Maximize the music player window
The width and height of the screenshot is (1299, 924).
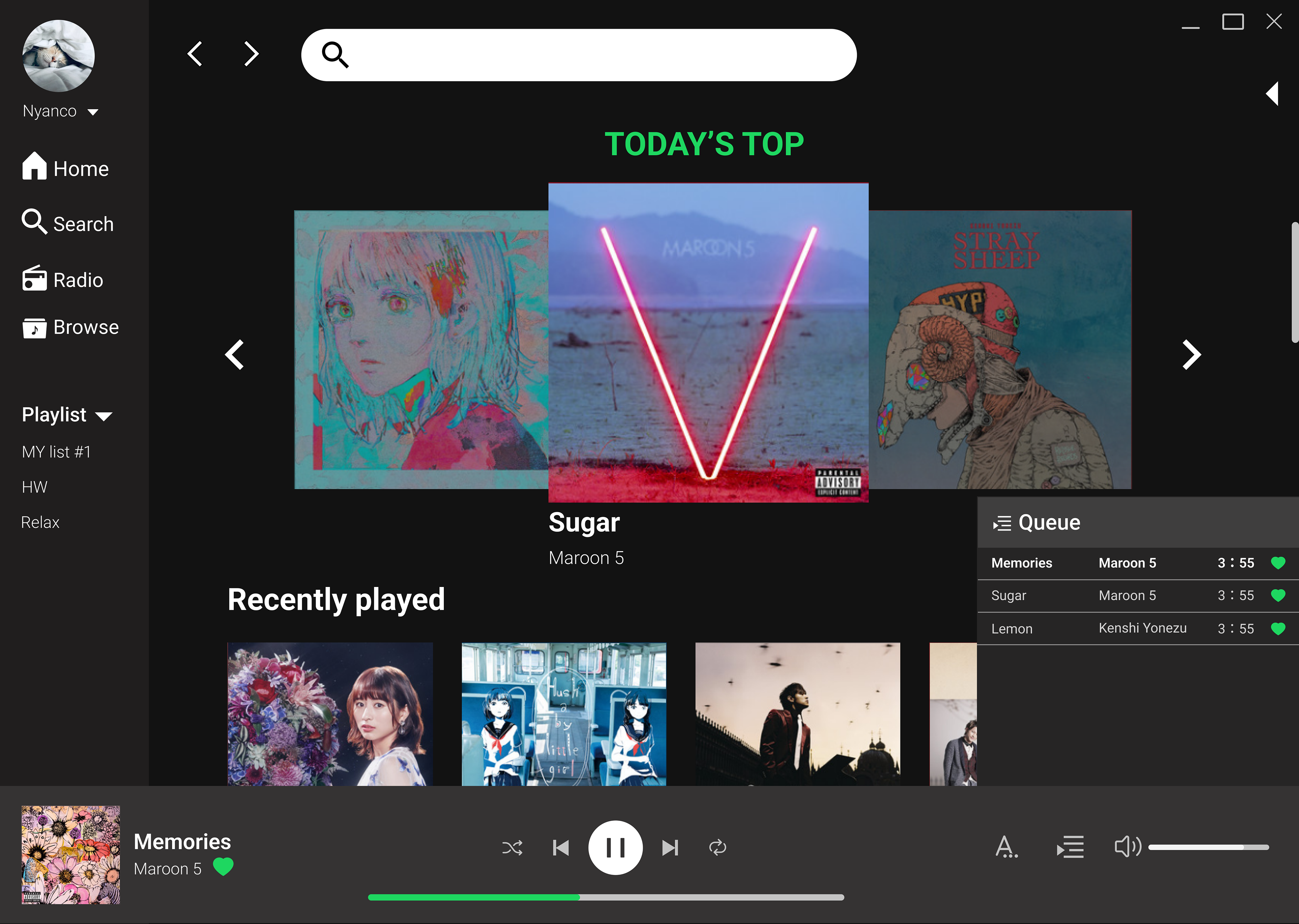click(1232, 22)
